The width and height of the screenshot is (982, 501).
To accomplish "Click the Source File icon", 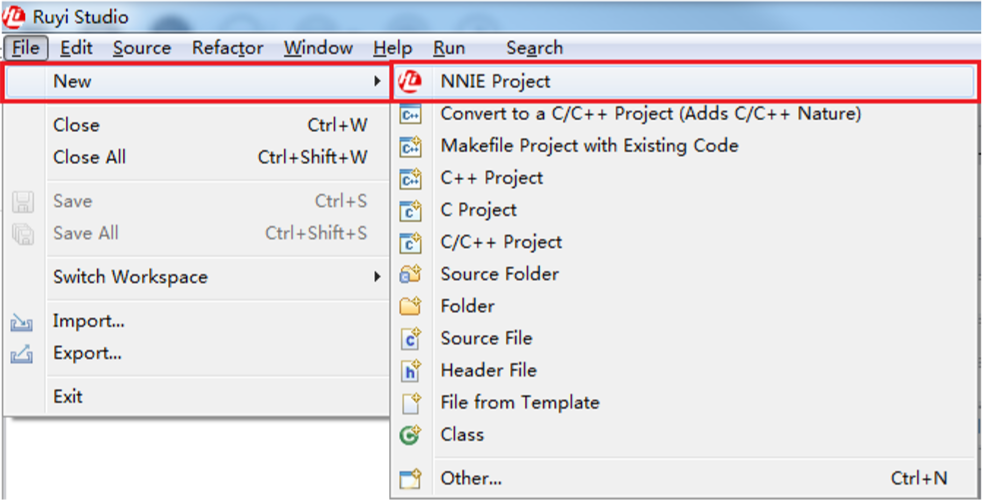I will [x=410, y=339].
